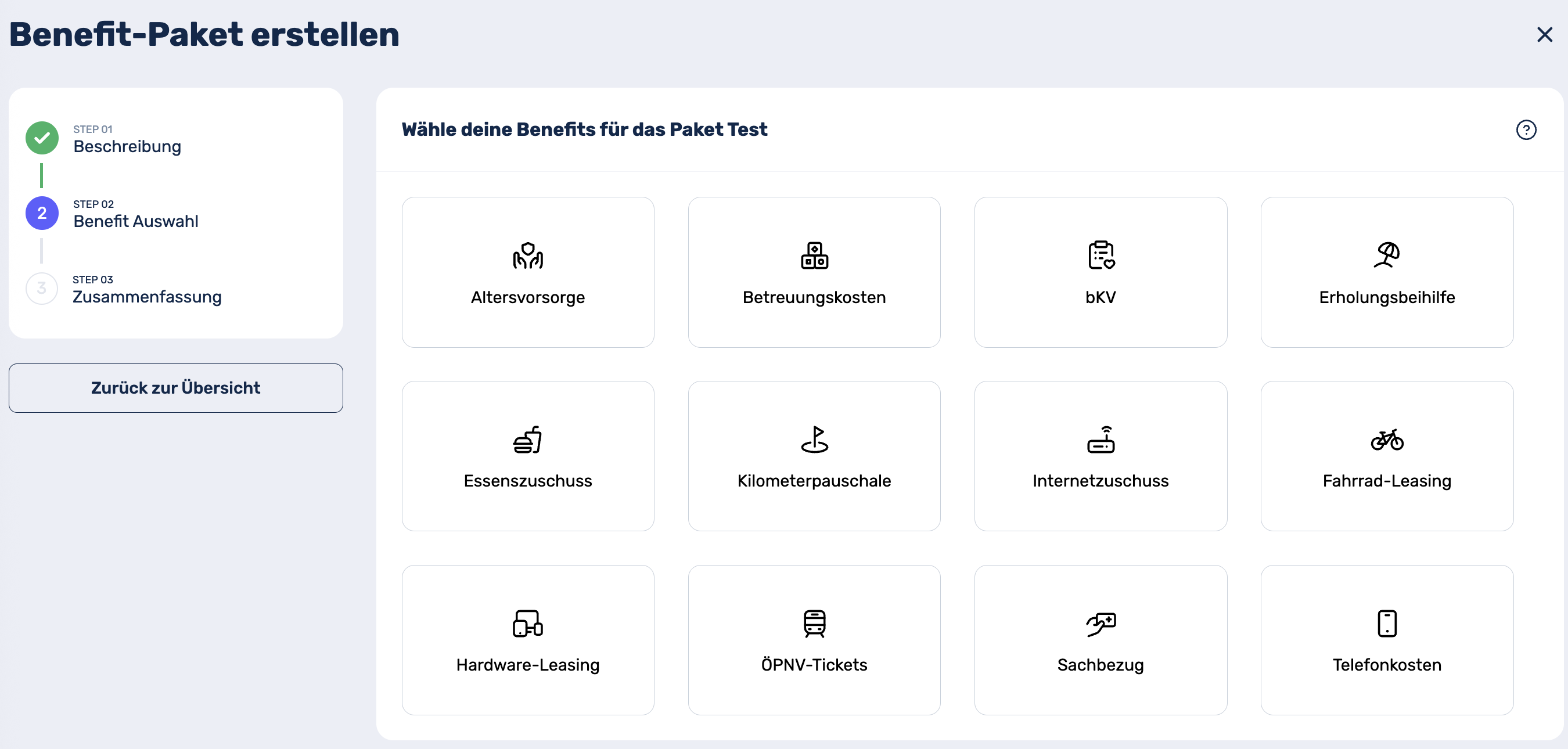
Task: Open the help question mark icon
Action: coord(1526,129)
